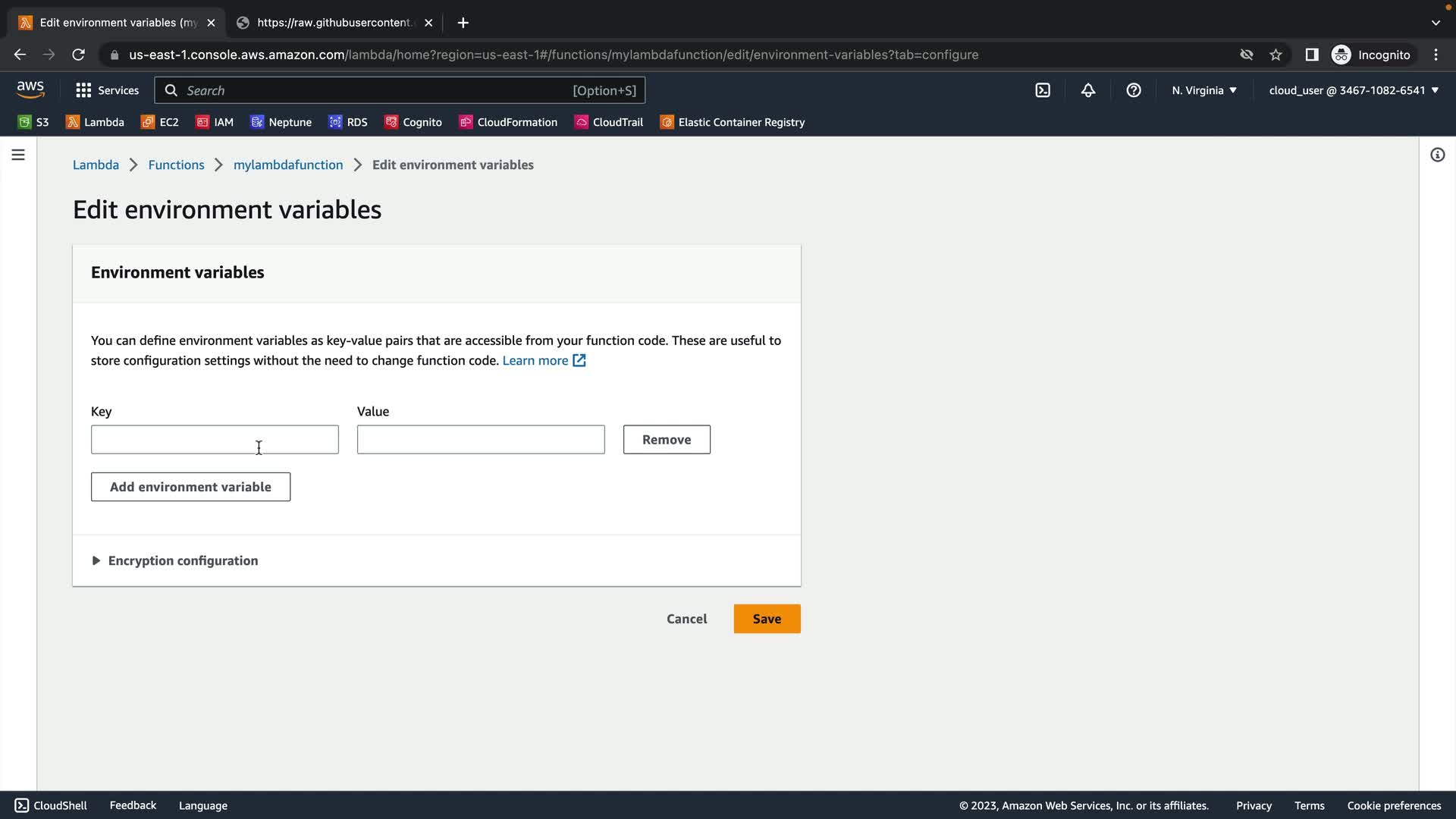The image size is (1456, 819).
Task: Open the CloudTrail service shortcut
Action: coord(609,122)
